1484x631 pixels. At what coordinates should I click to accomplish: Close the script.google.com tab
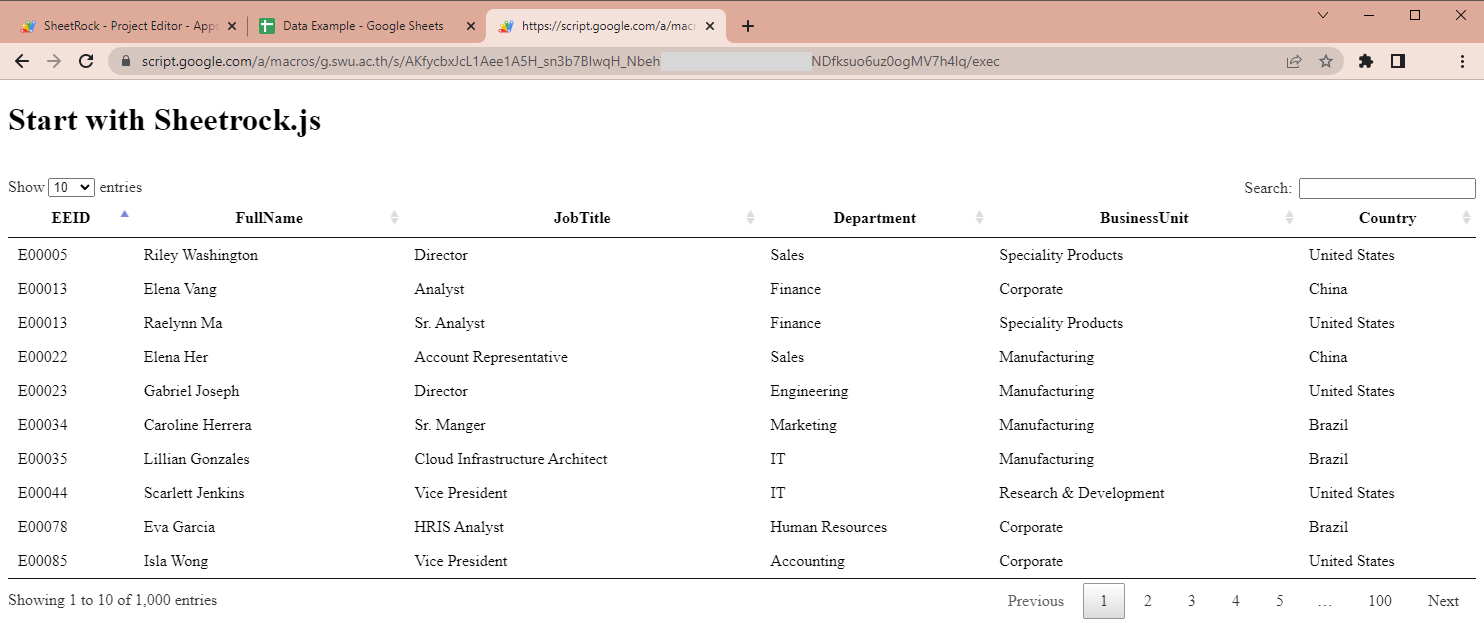tap(710, 26)
